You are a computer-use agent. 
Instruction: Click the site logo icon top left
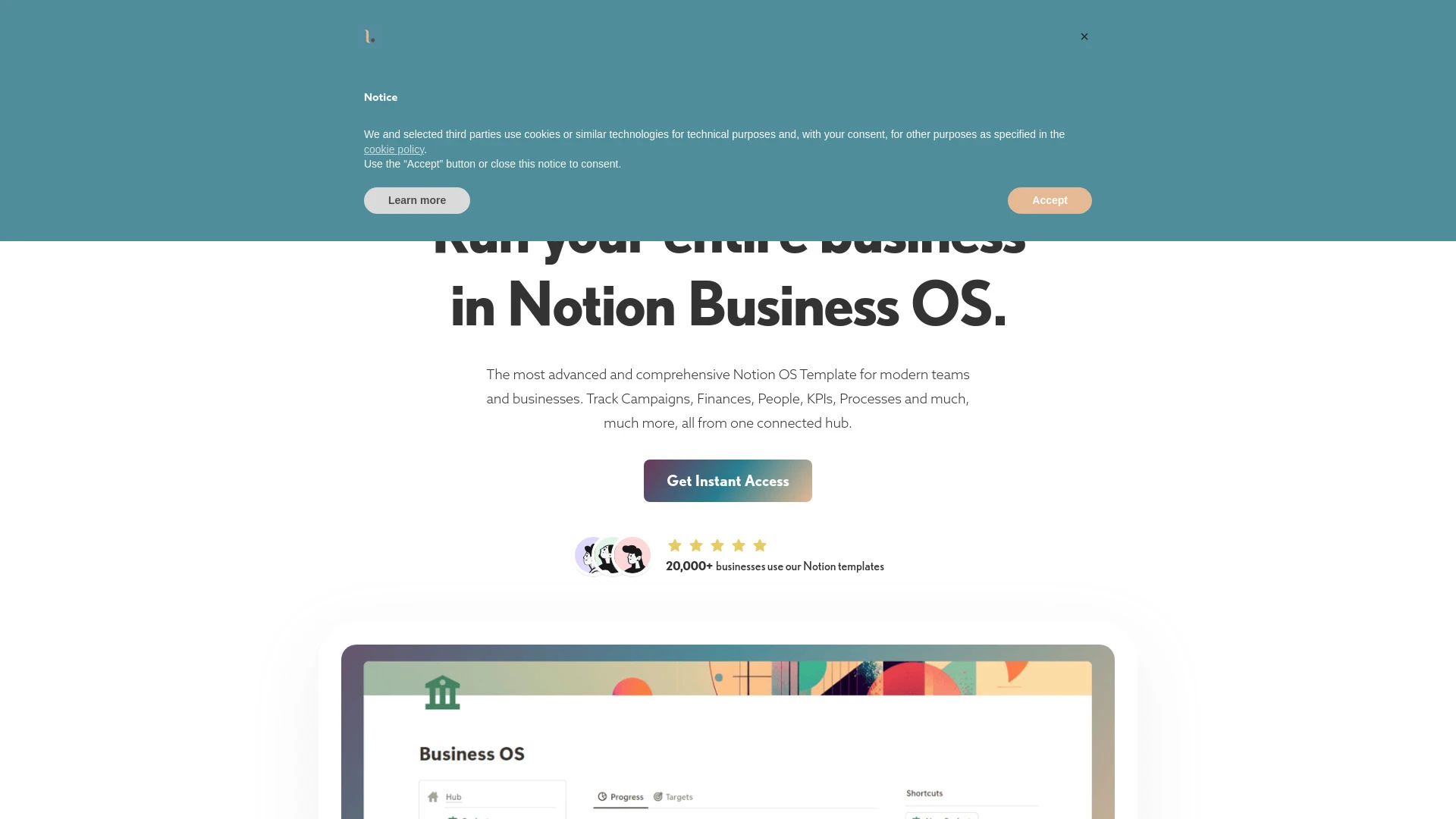(x=370, y=36)
